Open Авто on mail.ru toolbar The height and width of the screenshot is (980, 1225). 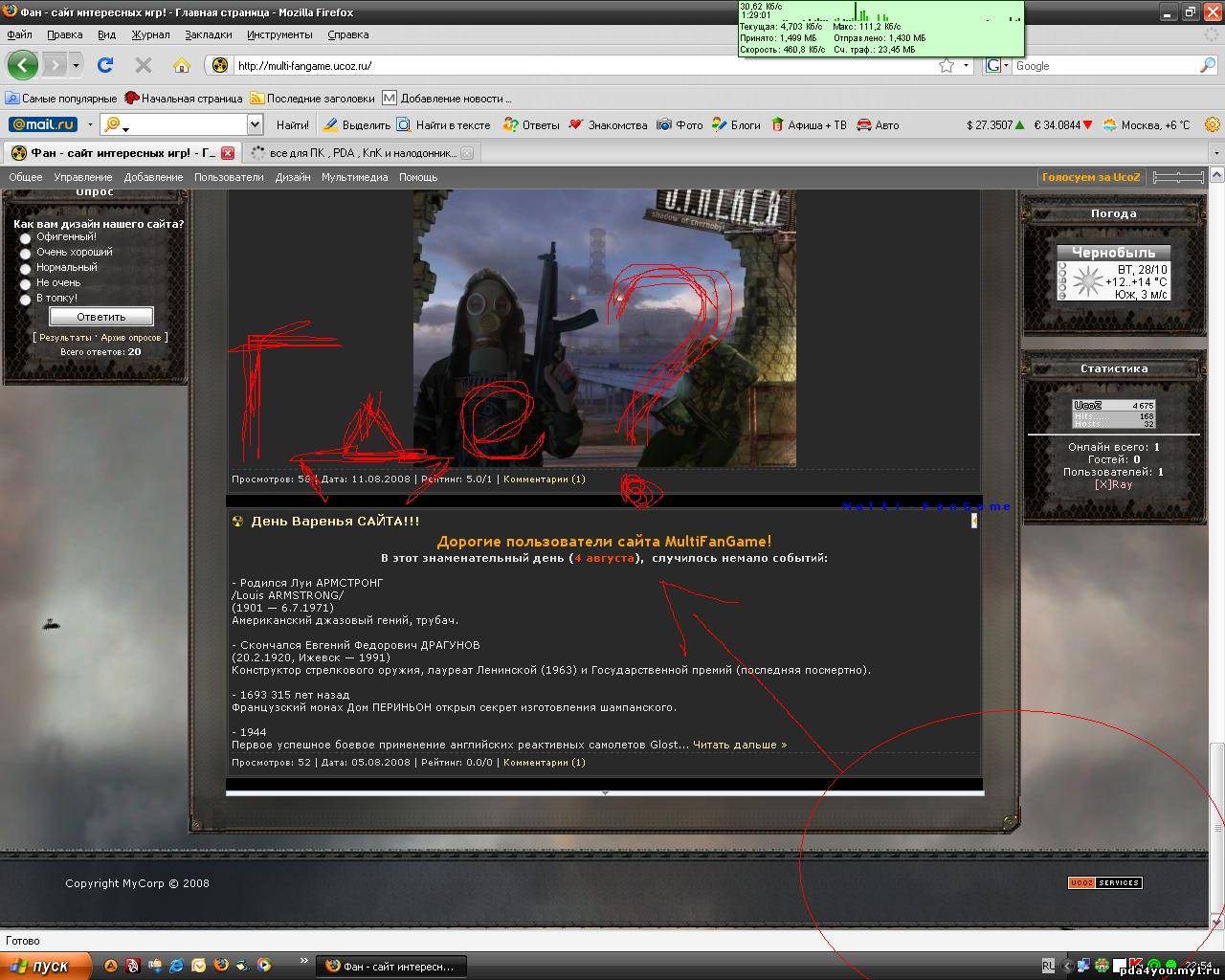pyautogui.click(x=878, y=125)
